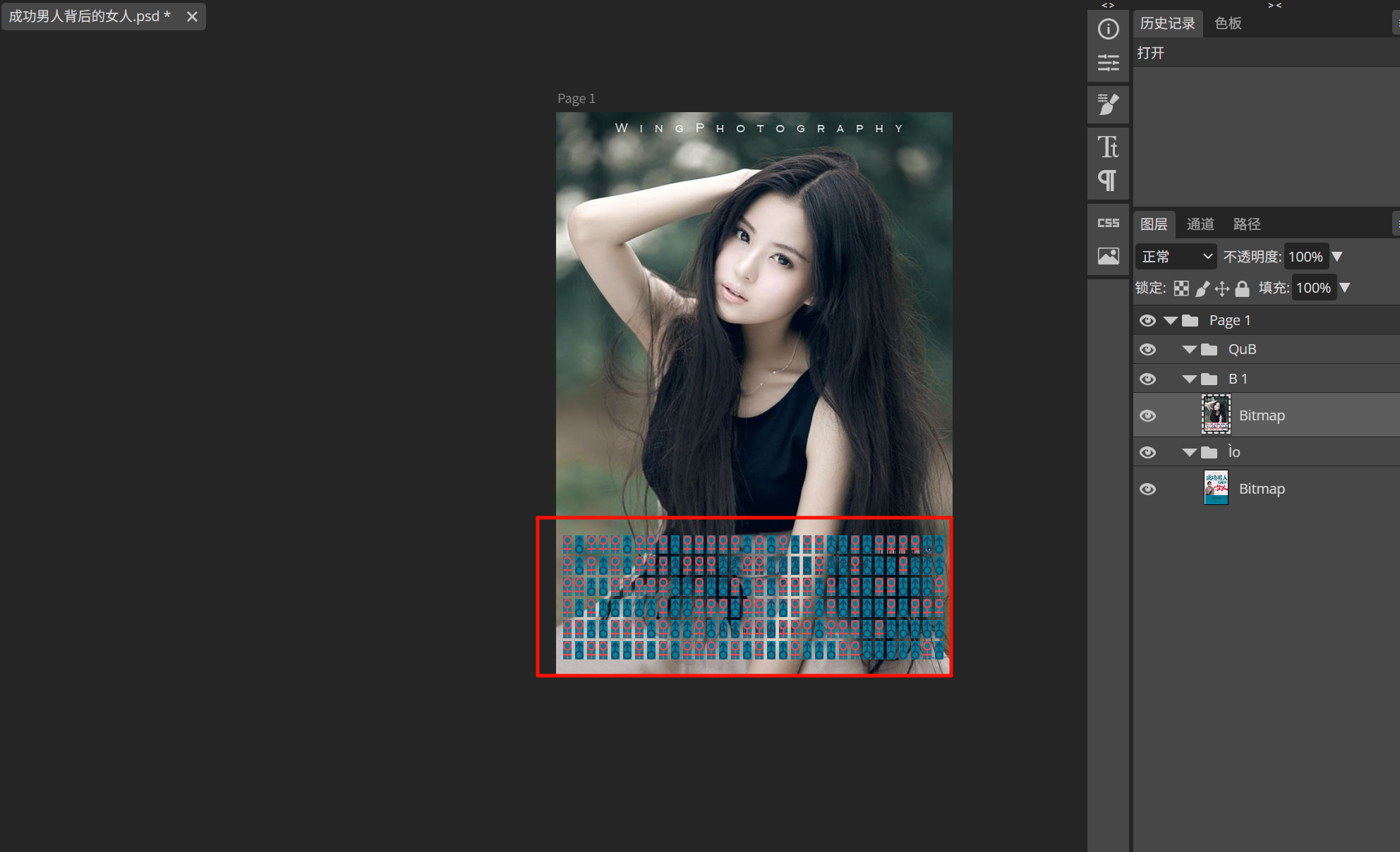Open the Info panel icon
1400x852 pixels.
pyautogui.click(x=1108, y=29)
